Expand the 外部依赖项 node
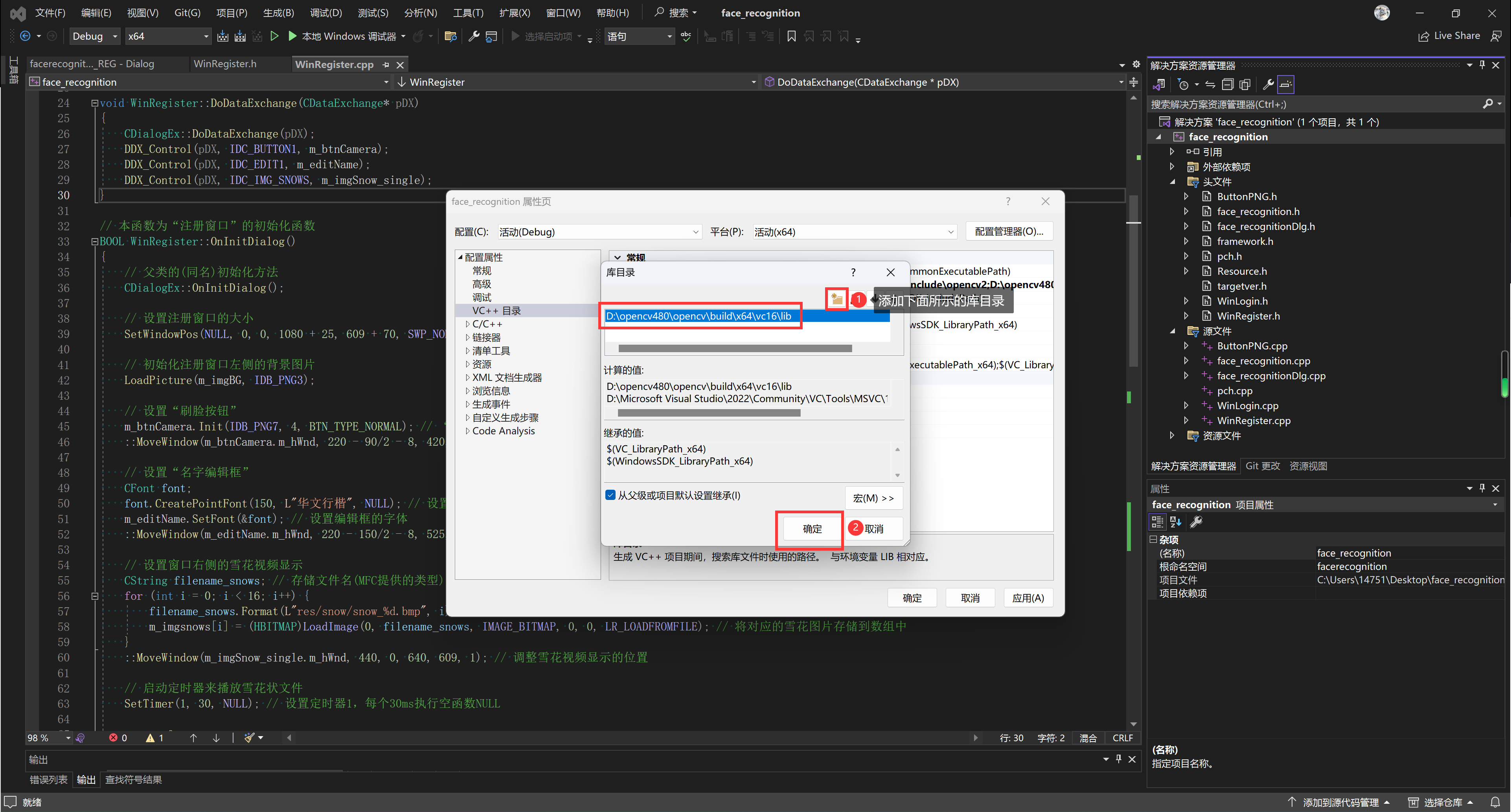The width and height of the screenshot is (1511, 812). (x=1172, y=167)
